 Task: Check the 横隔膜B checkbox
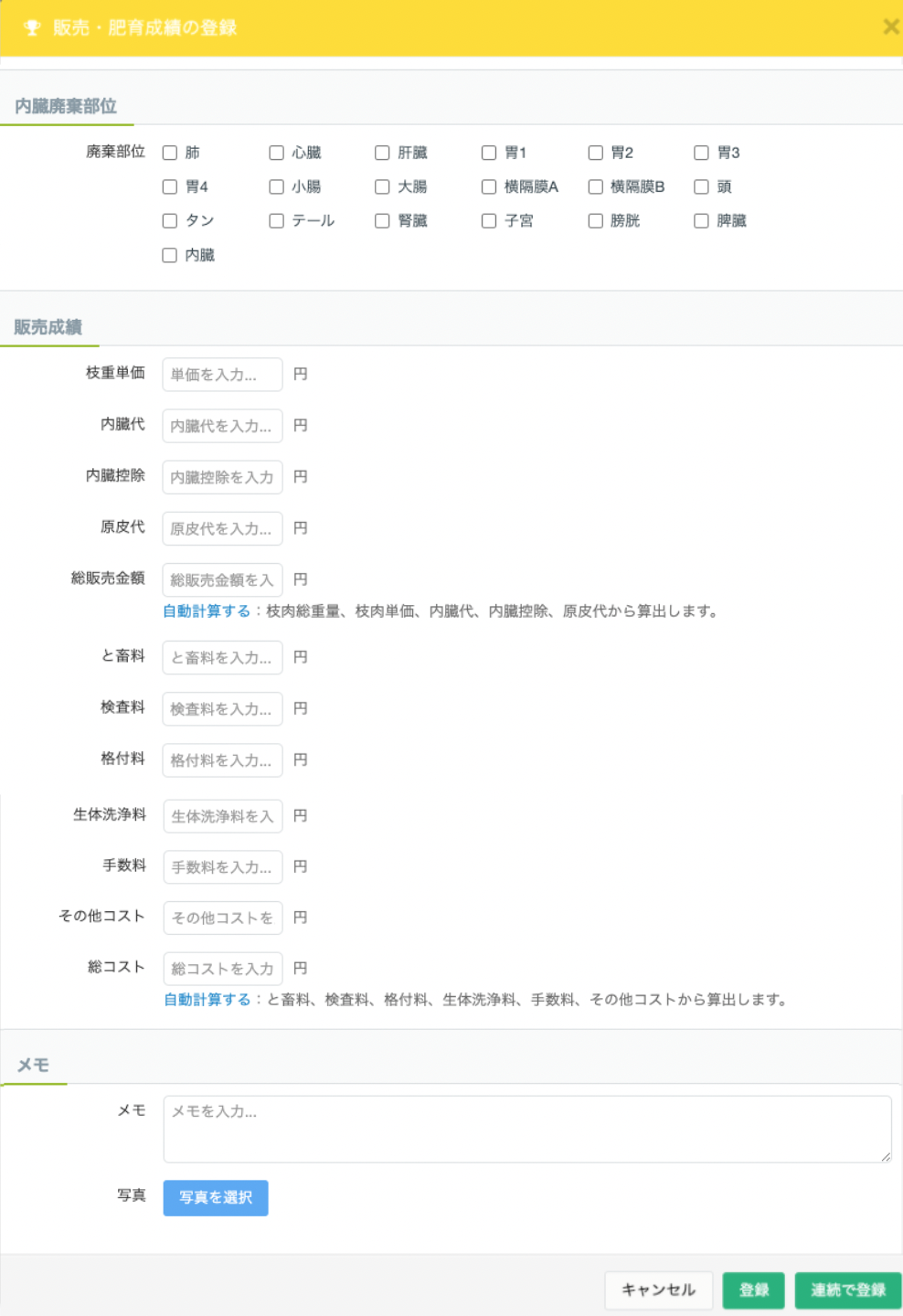pos(595,186)
